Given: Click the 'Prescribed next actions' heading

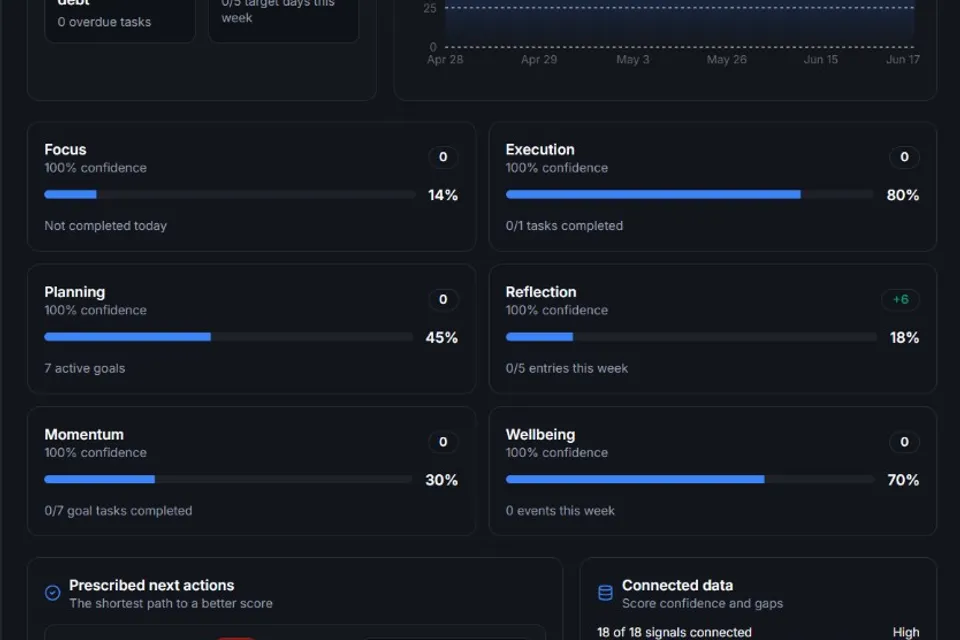Looking at the screenshot, I should [151, 585].
